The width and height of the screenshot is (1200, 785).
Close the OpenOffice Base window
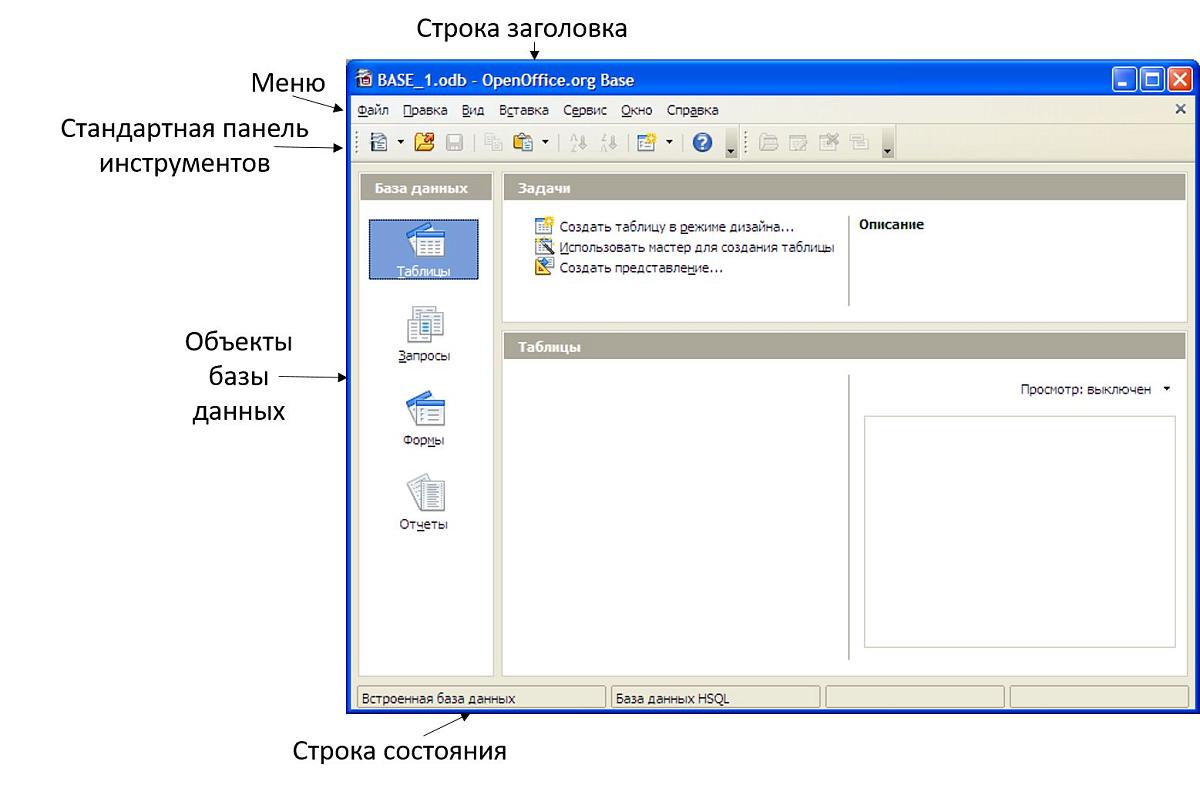coord(1180,80)
